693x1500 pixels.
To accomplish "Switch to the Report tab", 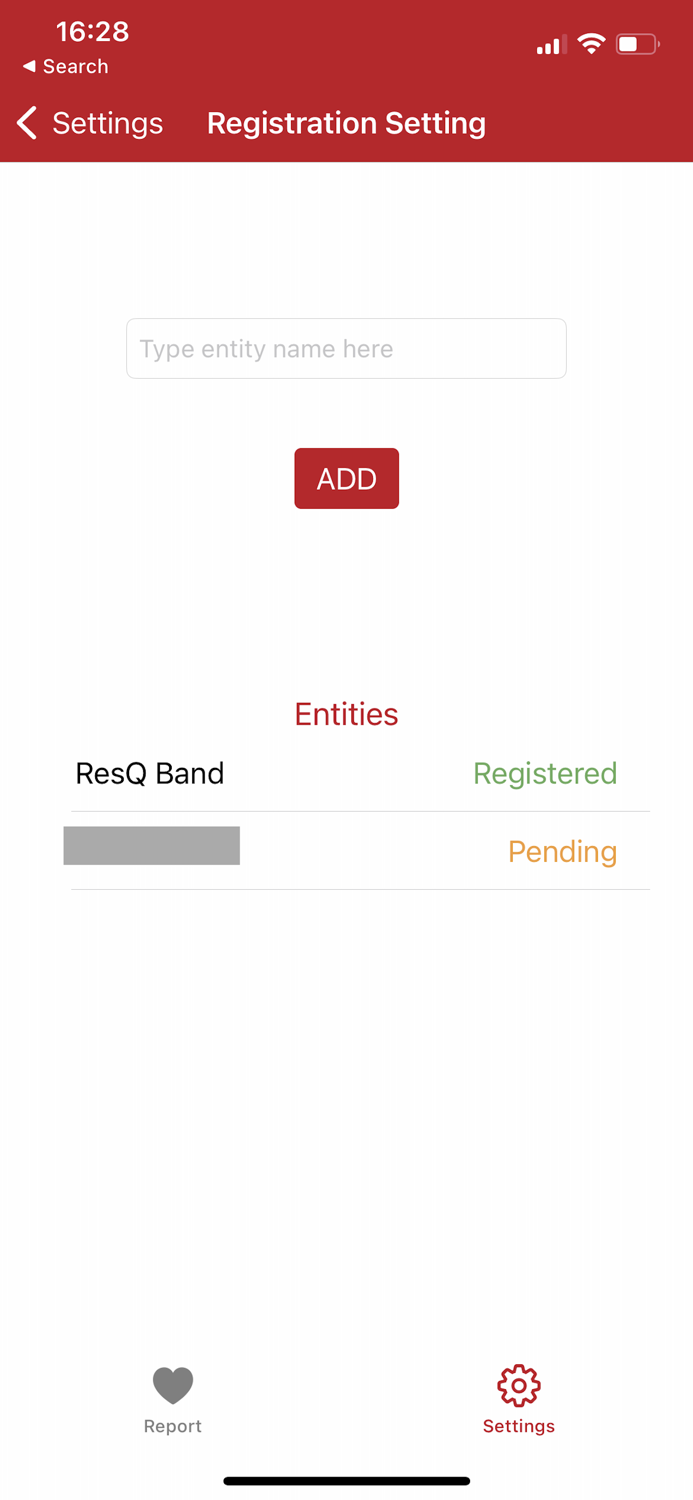I will pyautogui.click(x=172, y=1398).
